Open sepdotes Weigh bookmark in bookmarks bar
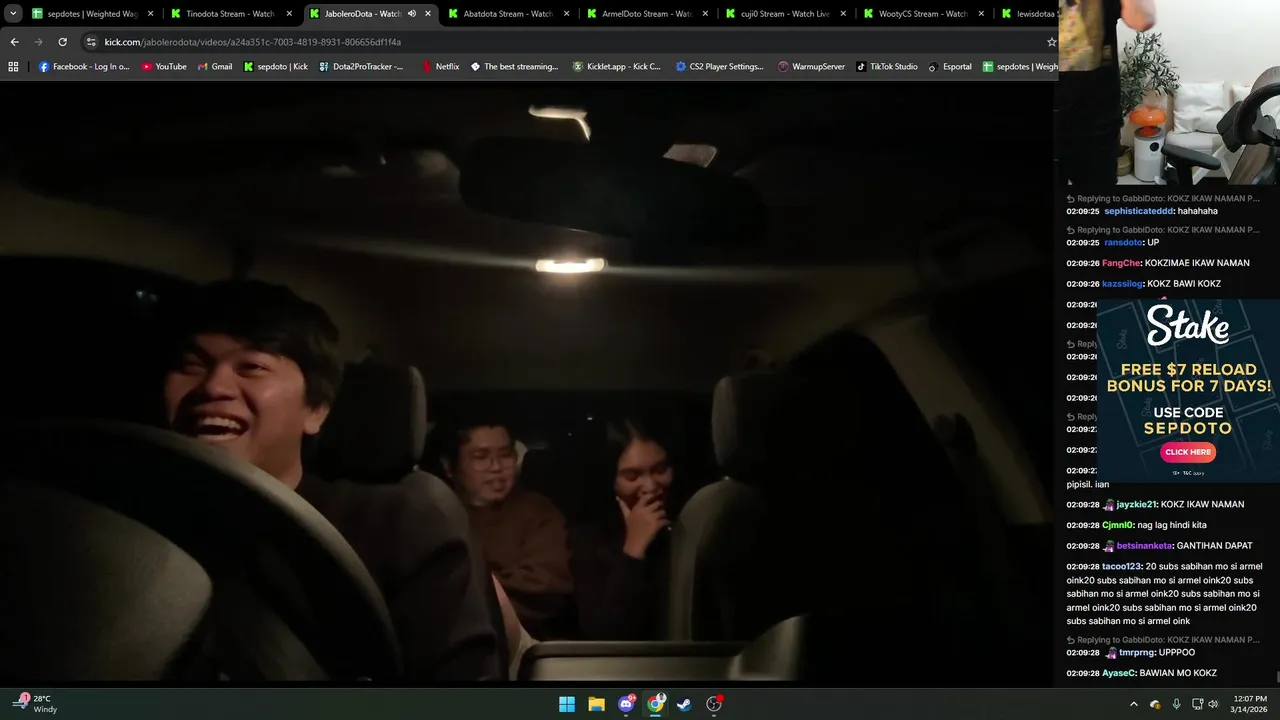The height and width of the screenshot is (720, 1280). point(1019,67)
